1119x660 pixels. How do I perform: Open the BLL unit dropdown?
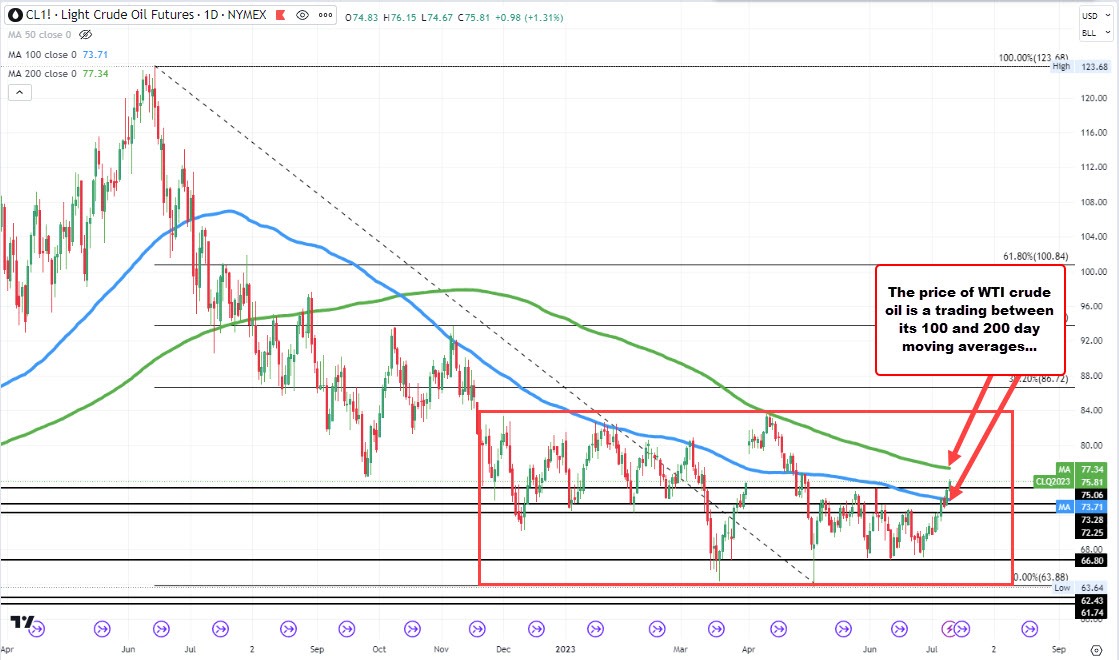coord(1095,33)
